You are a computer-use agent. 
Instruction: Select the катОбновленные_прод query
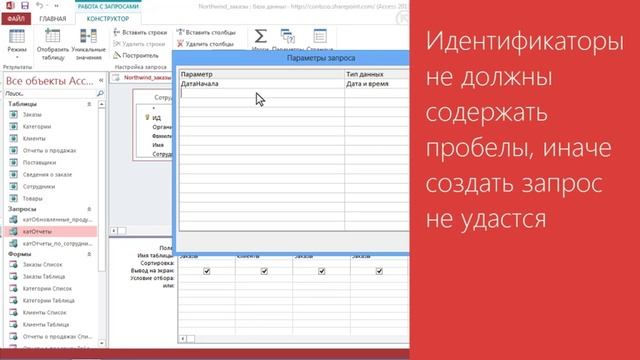[51, 220]
